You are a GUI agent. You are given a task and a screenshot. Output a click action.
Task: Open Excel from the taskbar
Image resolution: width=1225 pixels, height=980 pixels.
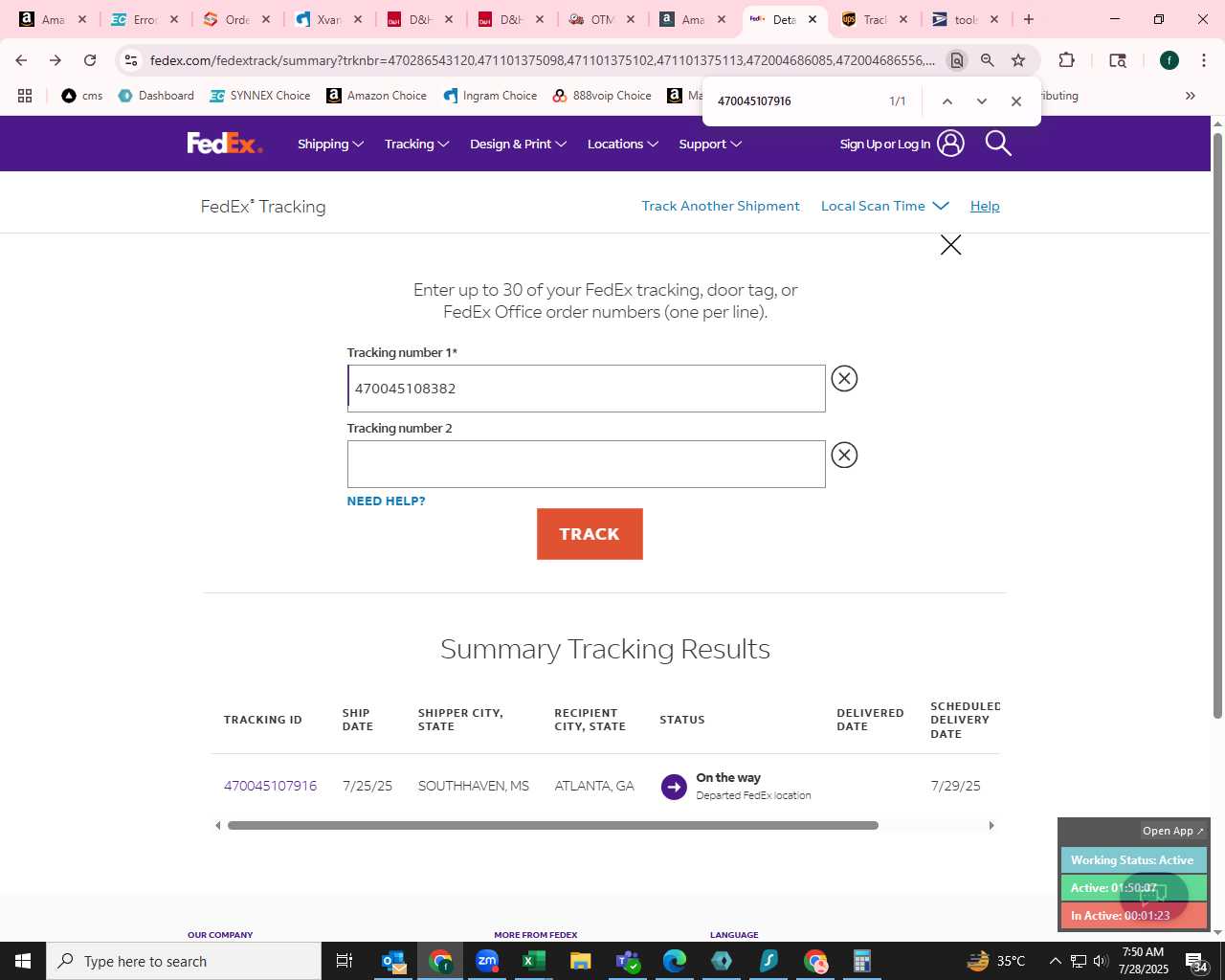tap(533, 961)
